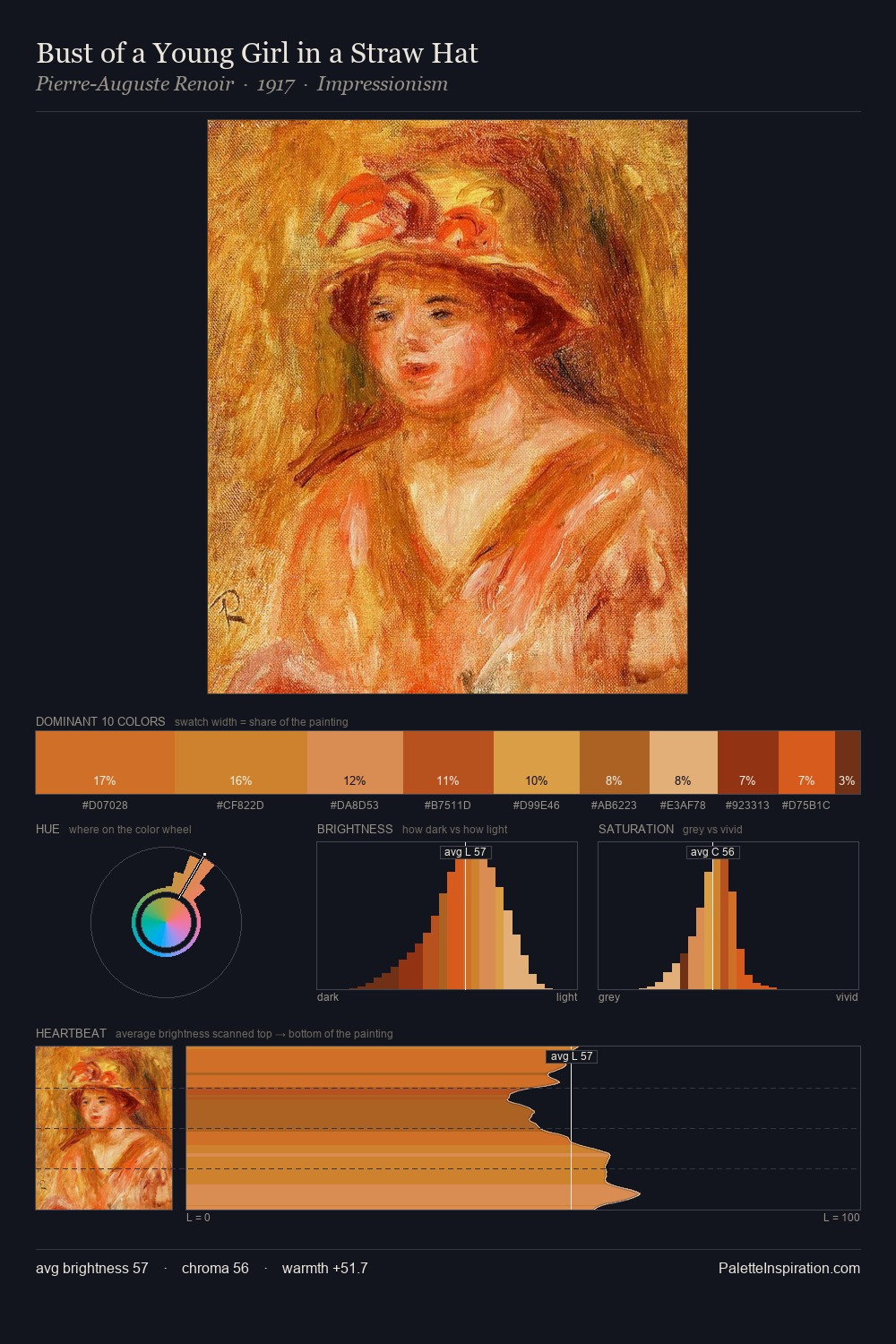Click the hex code '#AB6223'
The image size is (896, 1344).
pyautogui.click(x=614, y=806)
